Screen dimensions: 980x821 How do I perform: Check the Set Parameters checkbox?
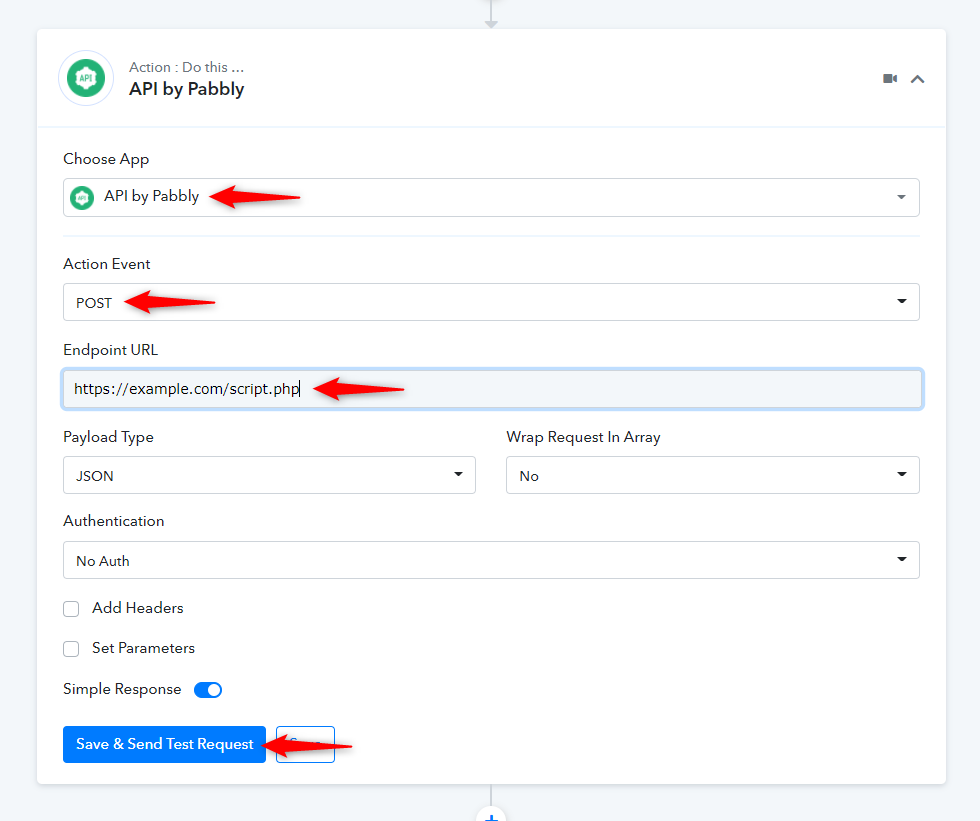click(x=71, y=649)
